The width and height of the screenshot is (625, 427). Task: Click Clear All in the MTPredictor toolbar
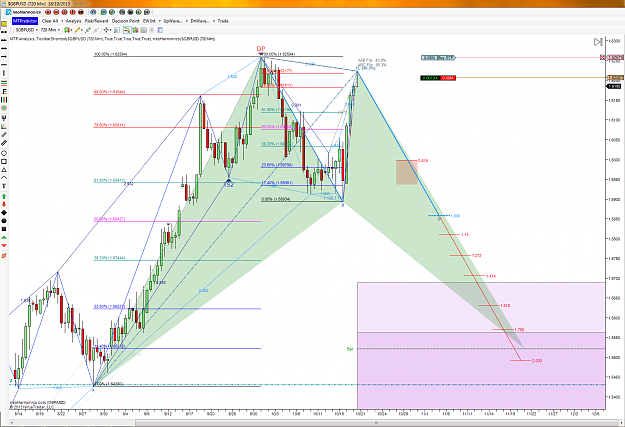tap(50, 21)
